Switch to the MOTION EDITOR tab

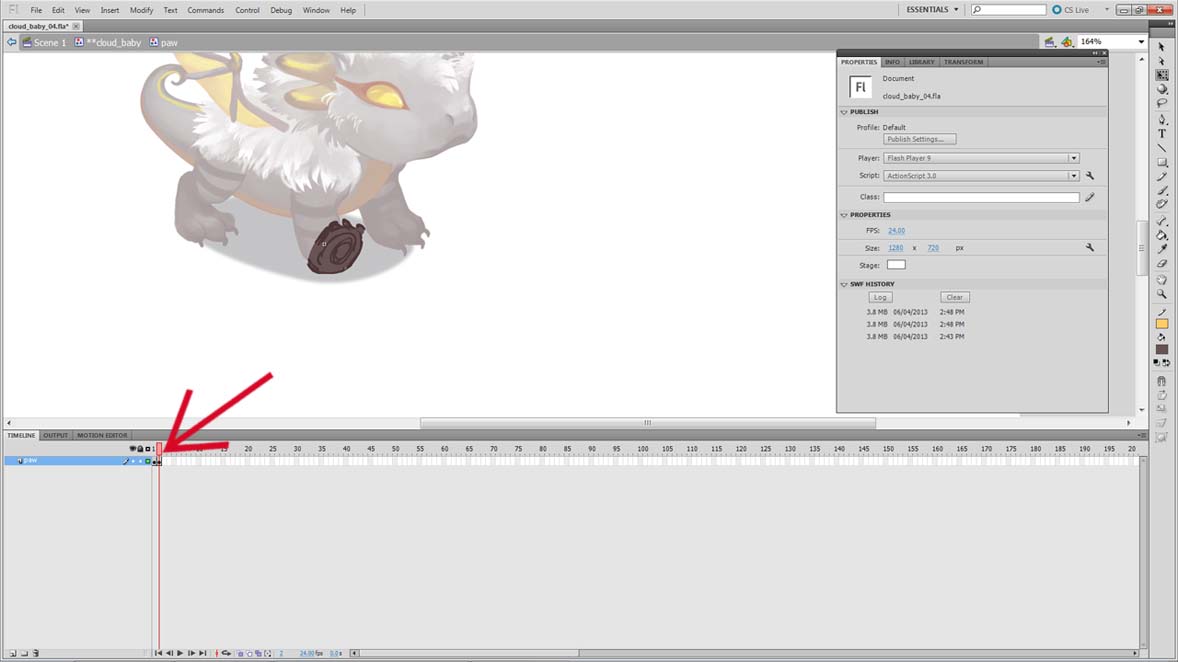pos(101,435)
